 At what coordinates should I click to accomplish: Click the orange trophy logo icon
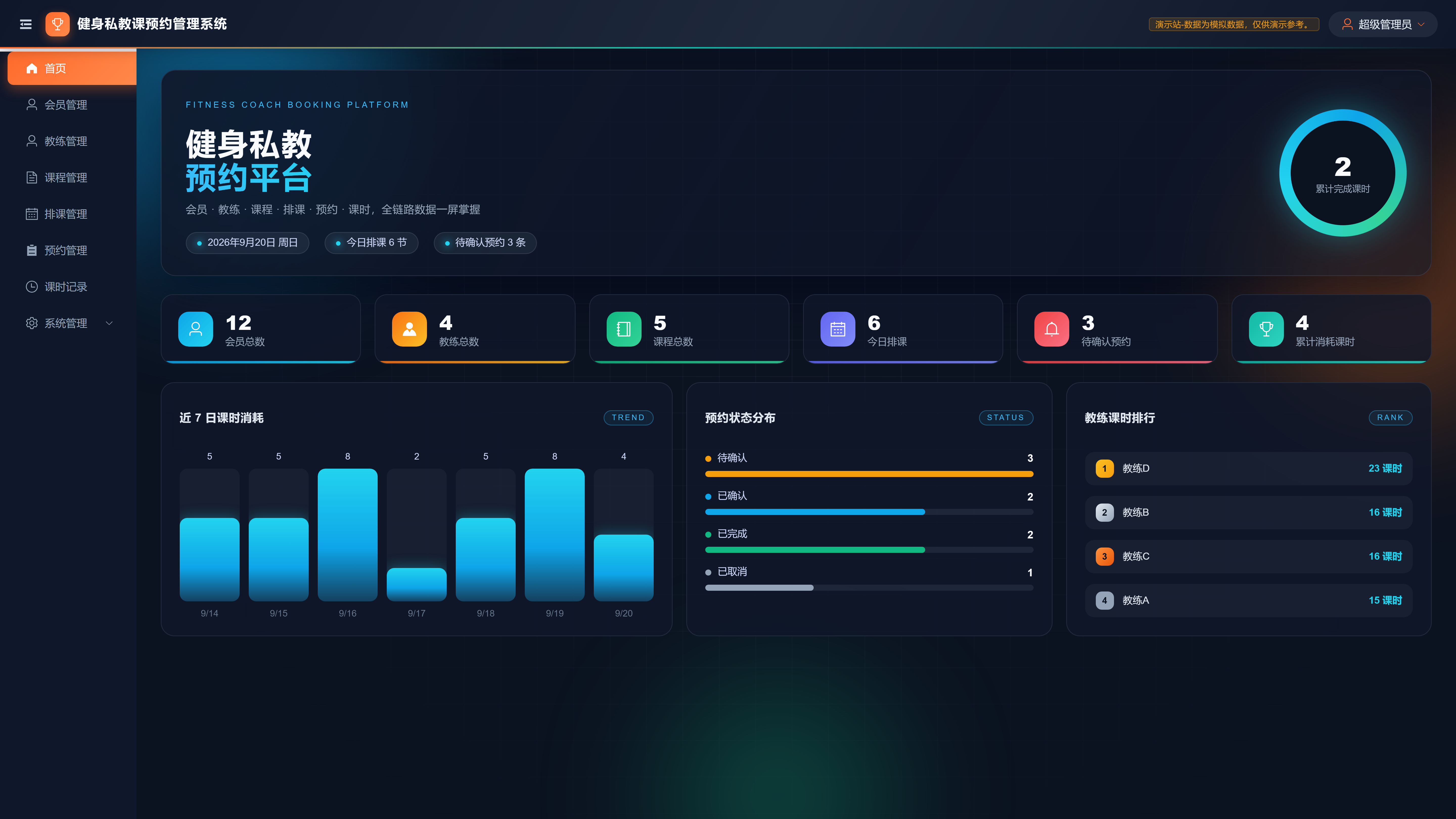point(57,24)
